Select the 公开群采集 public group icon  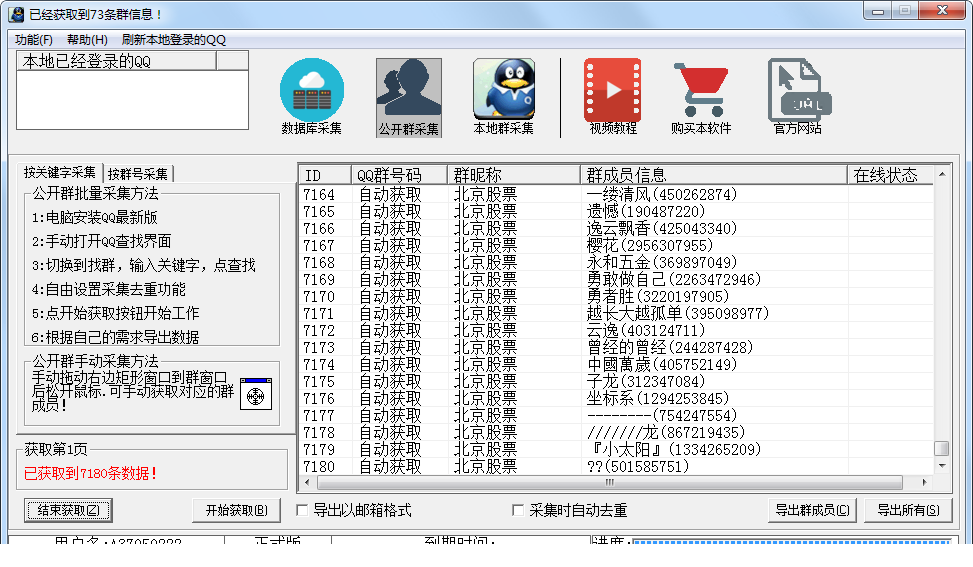[408, 90]
